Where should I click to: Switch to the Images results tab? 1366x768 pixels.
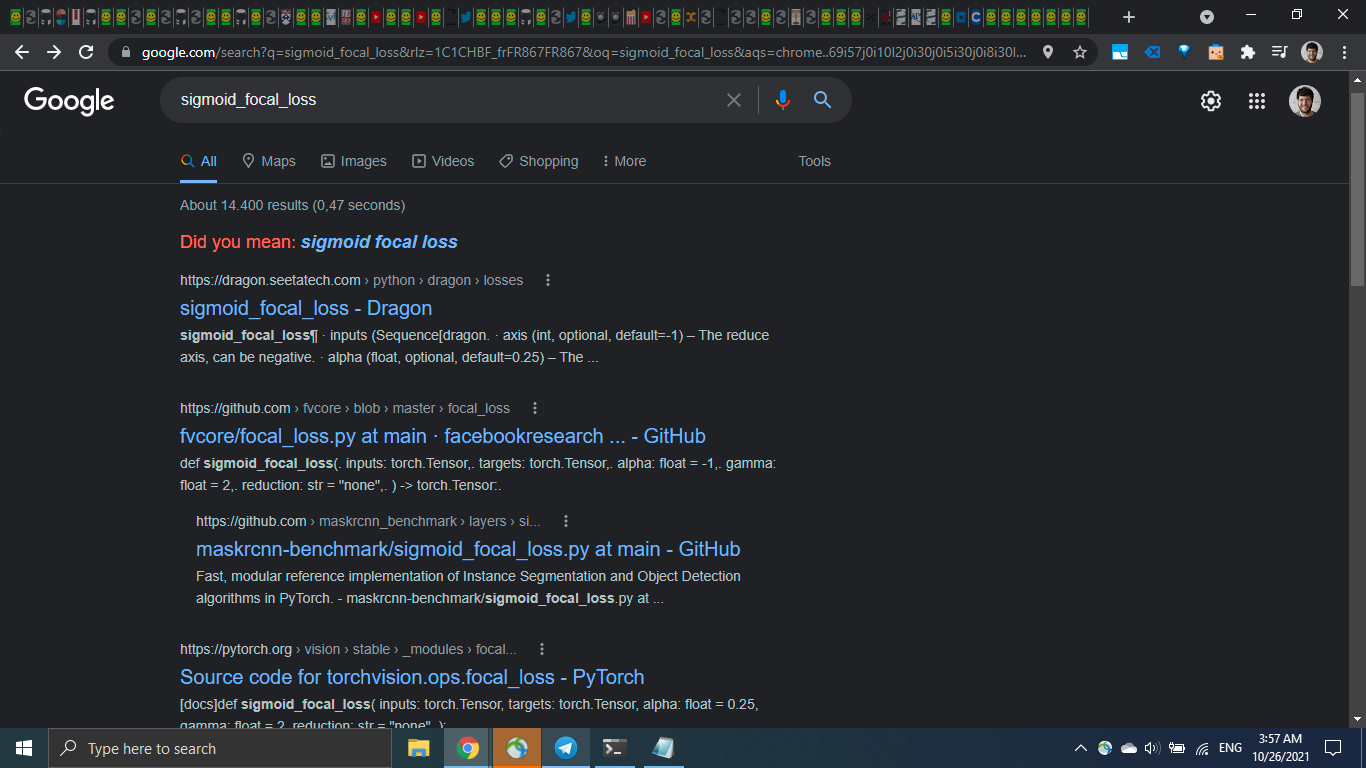click(354, 161)
